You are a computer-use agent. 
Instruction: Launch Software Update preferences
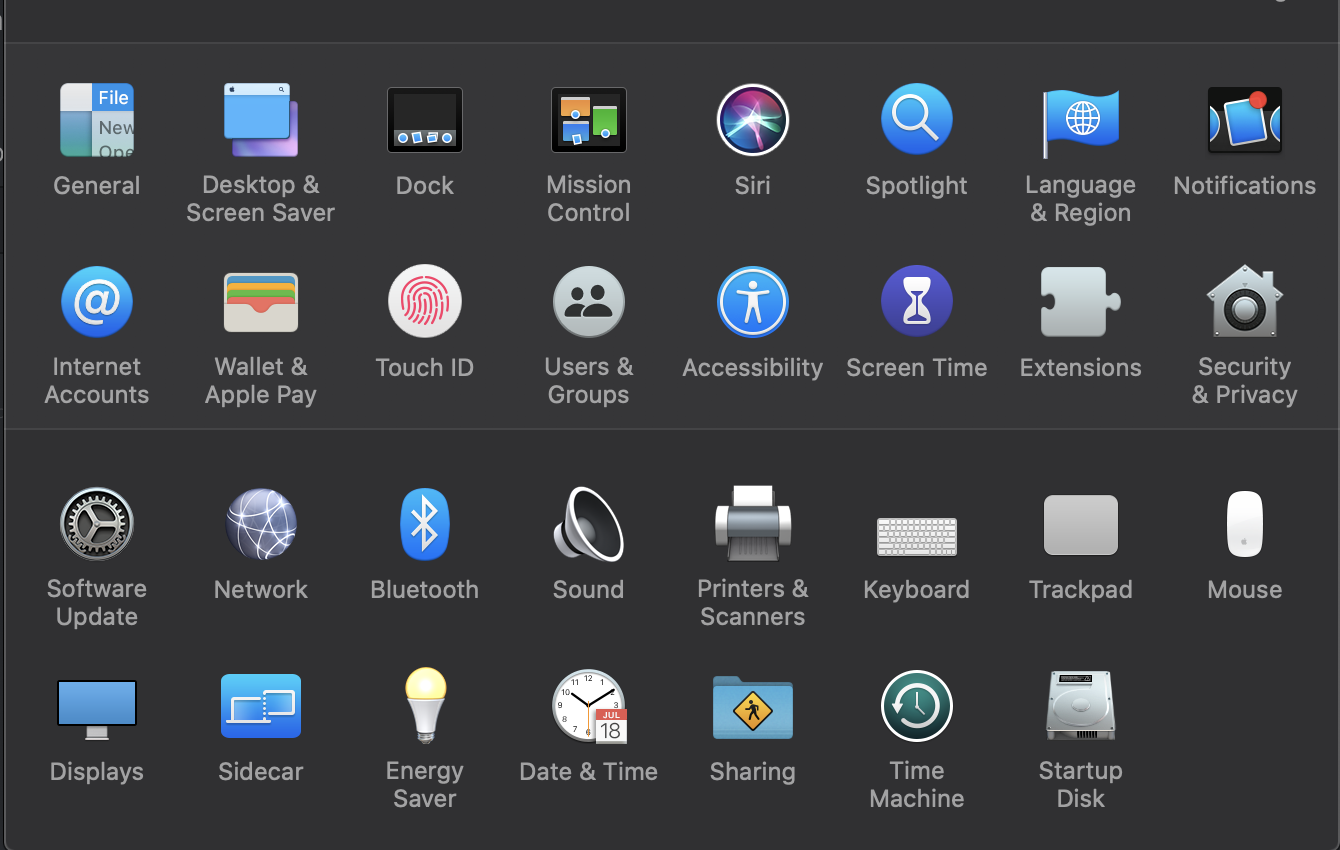click(97, 524)
